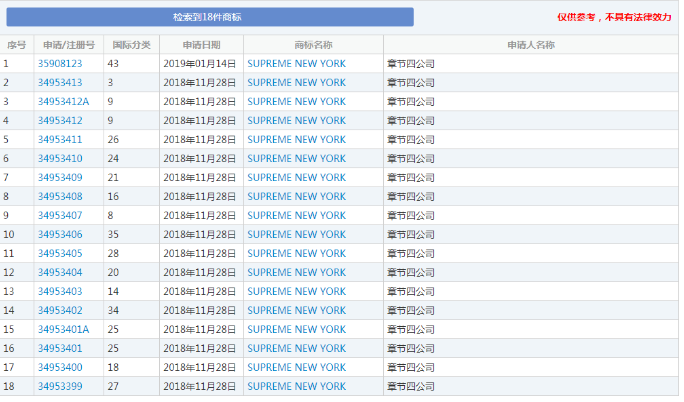This screenshot has height=402, width=684.
Task: Select class 34 cell in row 14
Action: [x=131, y=310]
